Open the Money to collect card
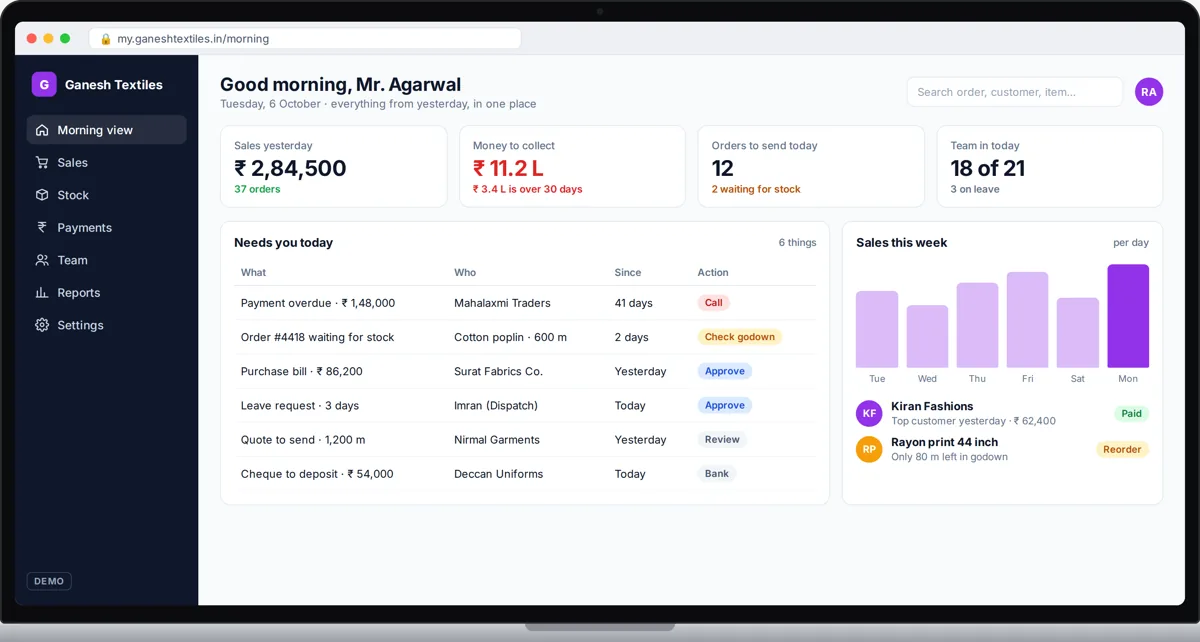The image size is (1200, 642). coord(572,166)
